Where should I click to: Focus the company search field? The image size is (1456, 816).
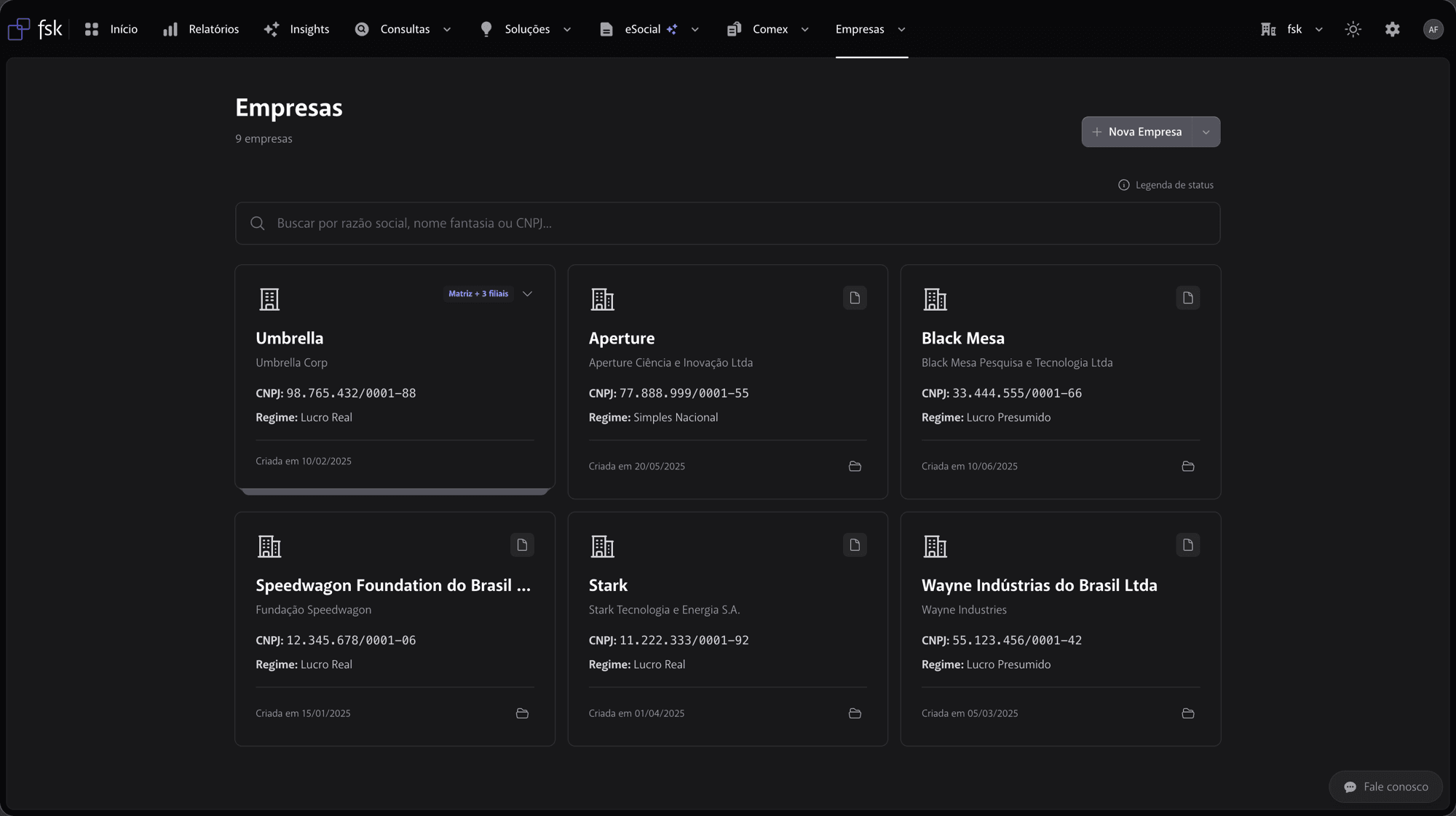click(x=727, y=223)
